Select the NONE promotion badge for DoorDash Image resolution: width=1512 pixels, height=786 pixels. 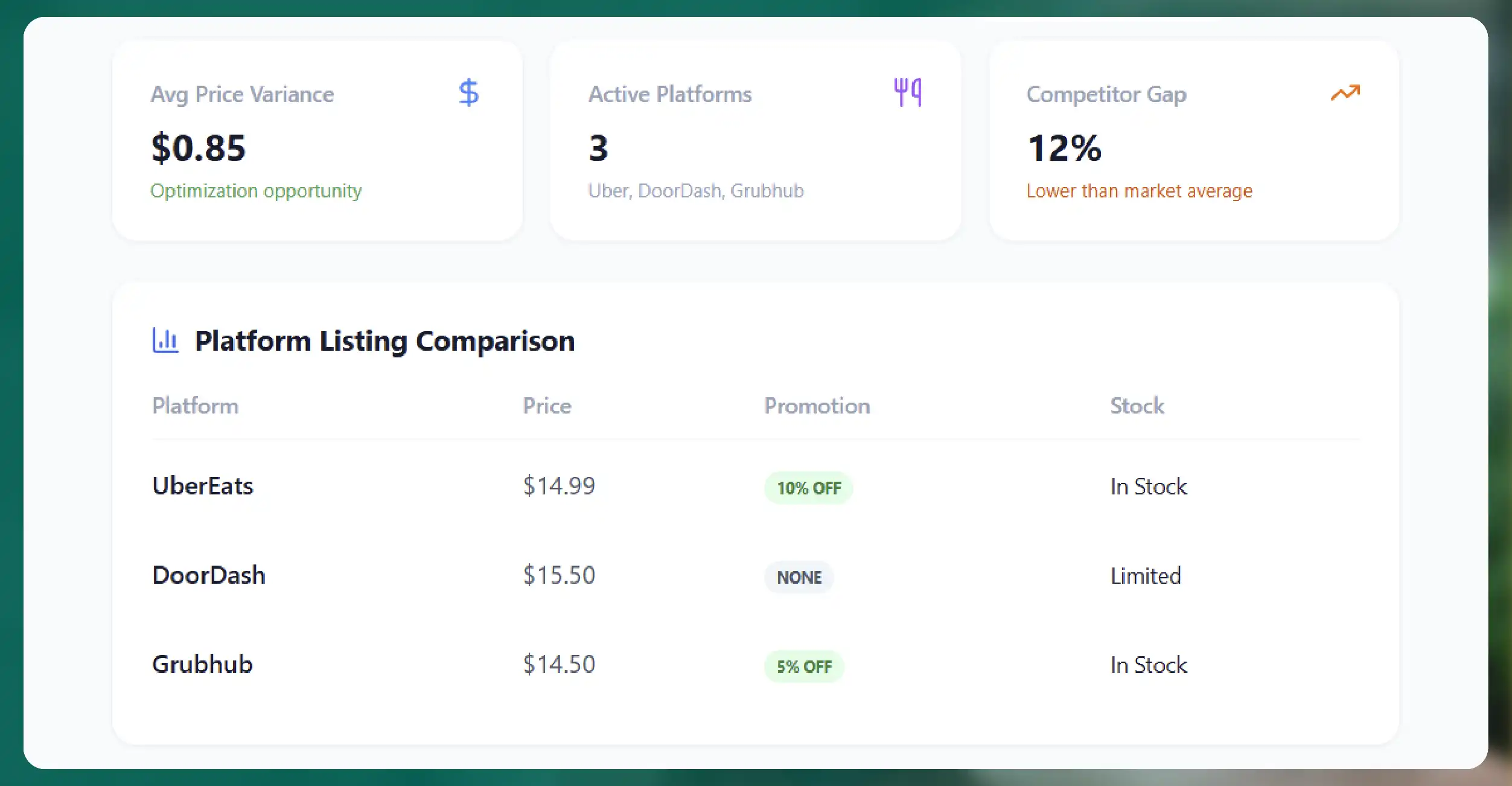(x=799, y=577)
